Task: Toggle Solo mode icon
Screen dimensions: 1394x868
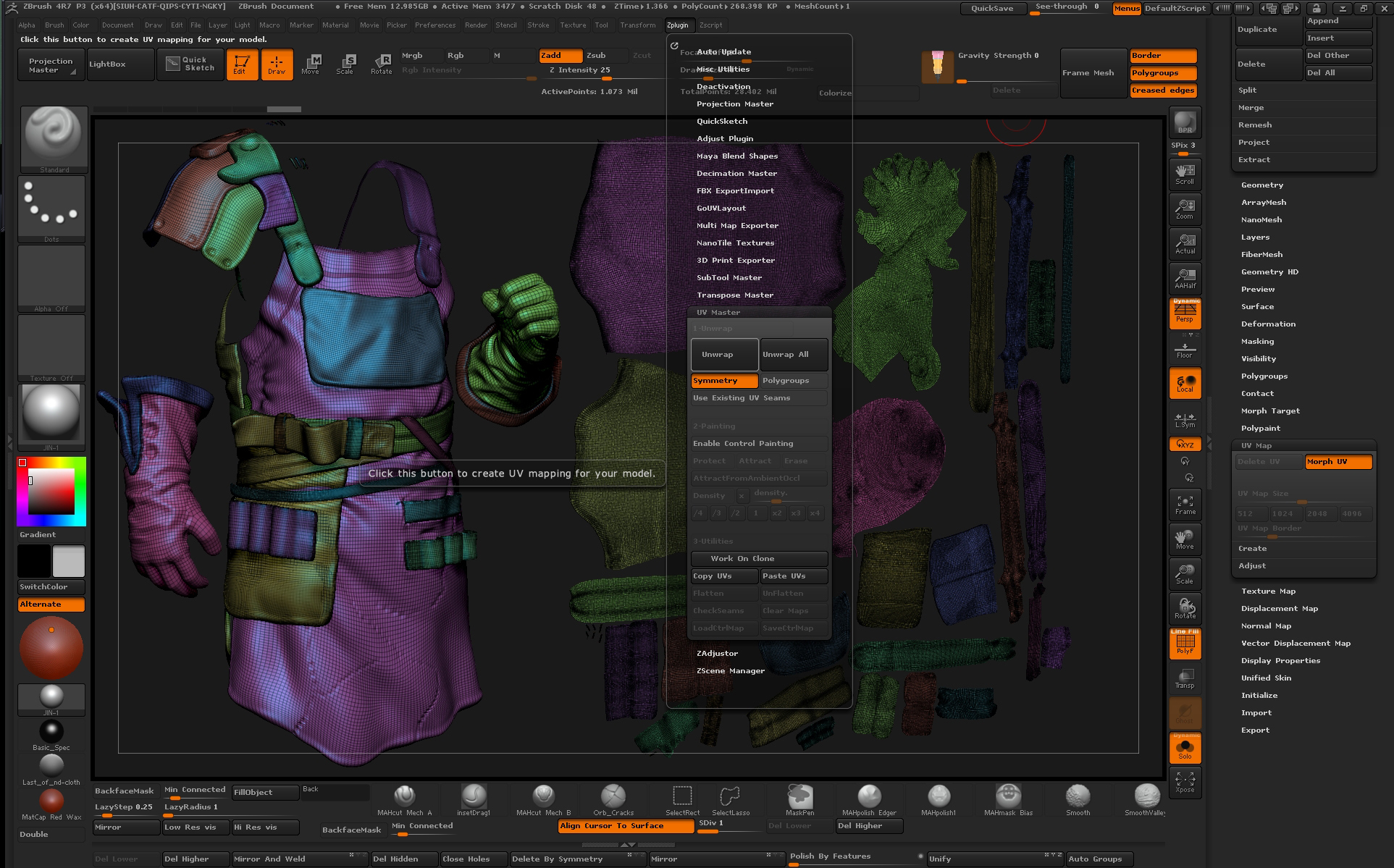Action: (x=1185, y=748)
